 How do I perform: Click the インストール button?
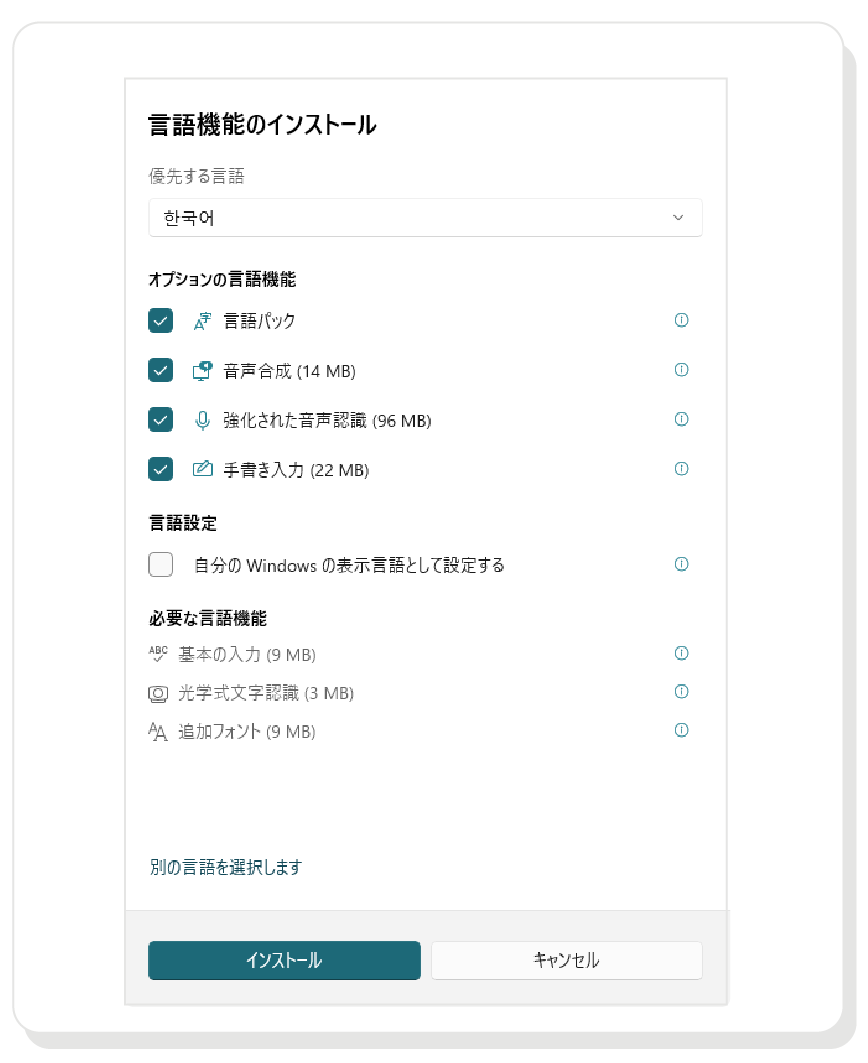pyautogui.click(x=284, y=960)
